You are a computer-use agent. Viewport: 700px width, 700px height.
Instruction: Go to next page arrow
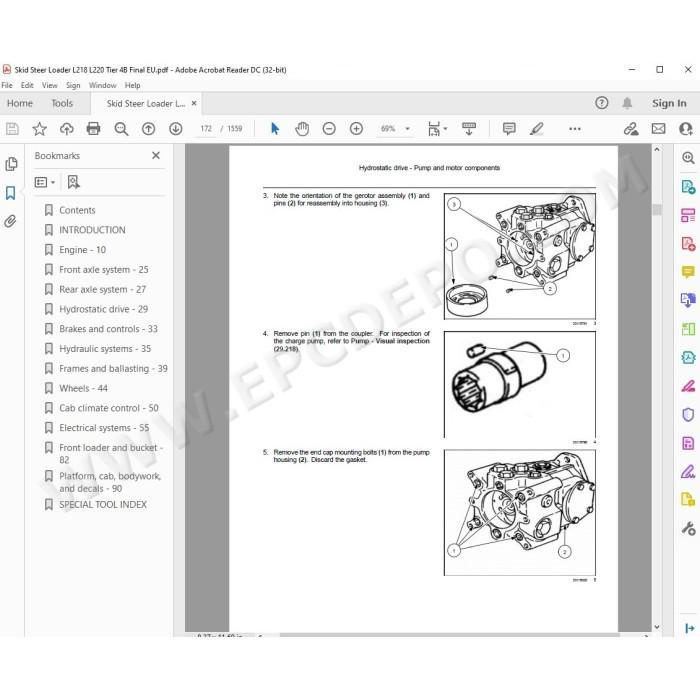(175, 129)
